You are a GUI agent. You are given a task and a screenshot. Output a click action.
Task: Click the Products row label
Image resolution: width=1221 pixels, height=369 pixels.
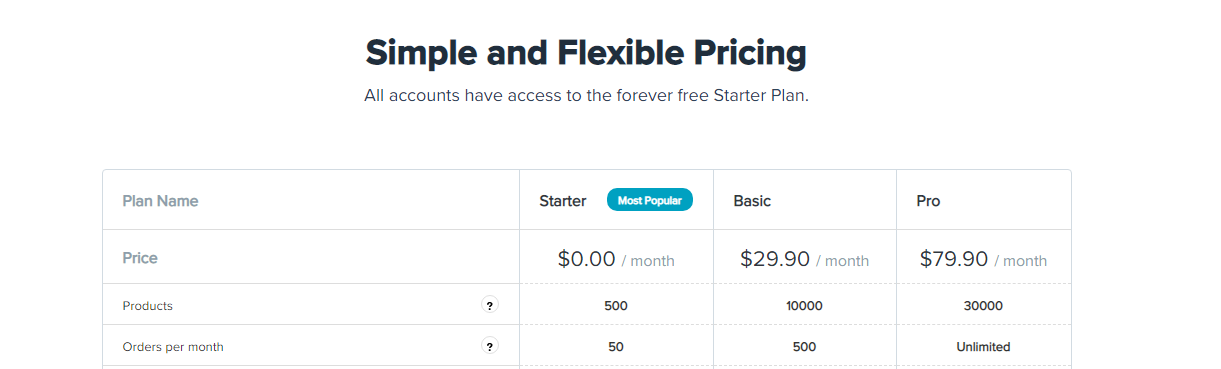point(147,306)
